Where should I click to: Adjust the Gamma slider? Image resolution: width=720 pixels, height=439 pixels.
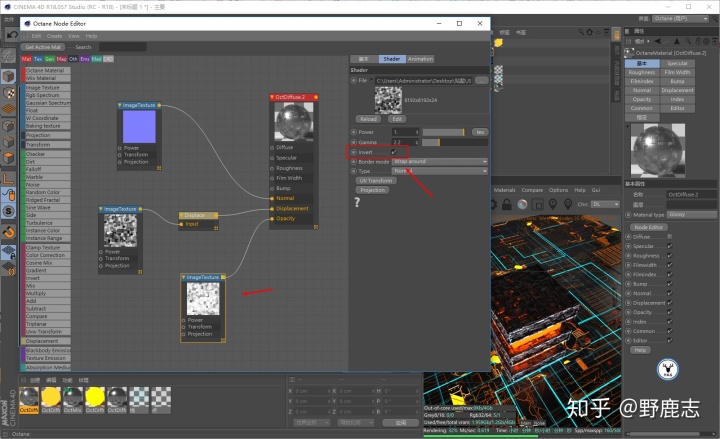(x=455, y=142)
